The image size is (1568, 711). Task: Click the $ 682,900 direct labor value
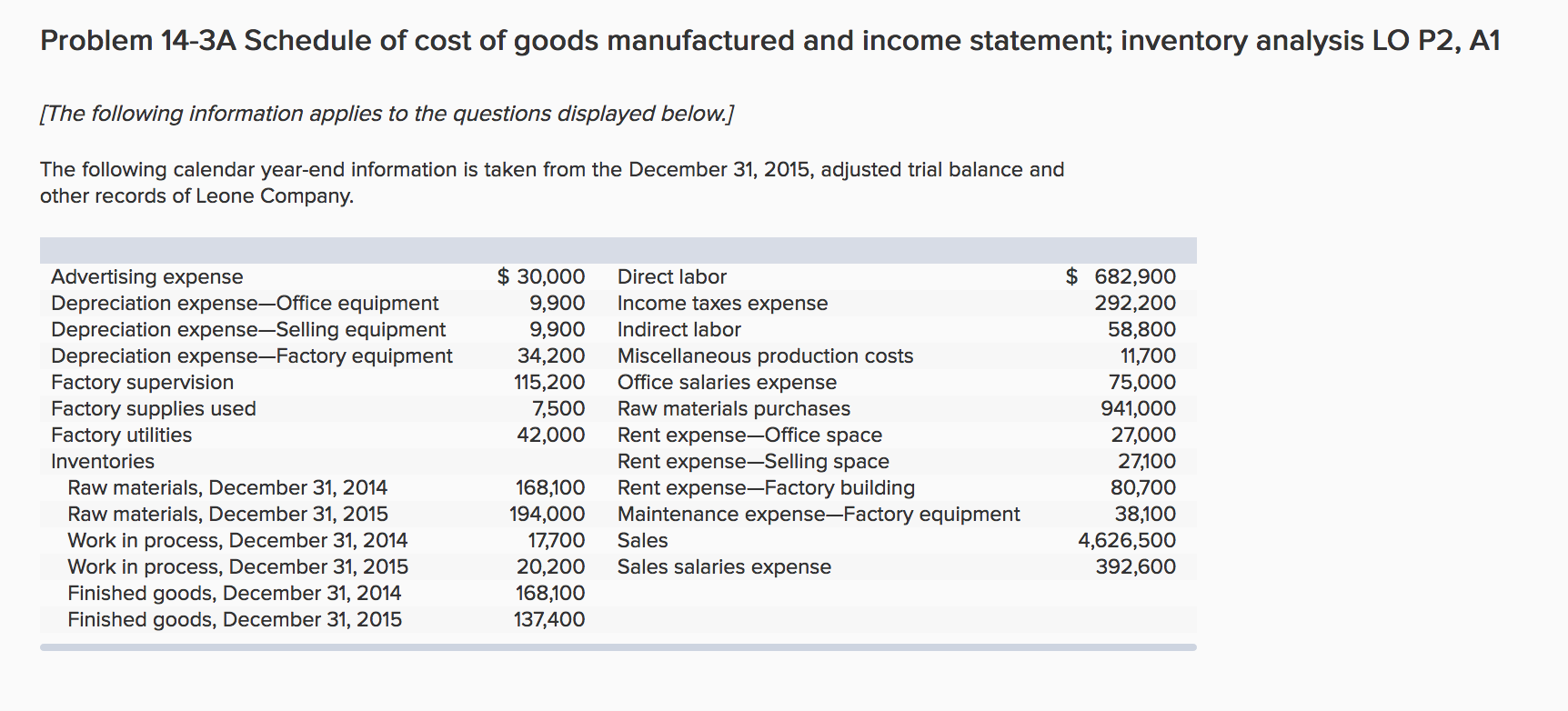[1121, 276]
